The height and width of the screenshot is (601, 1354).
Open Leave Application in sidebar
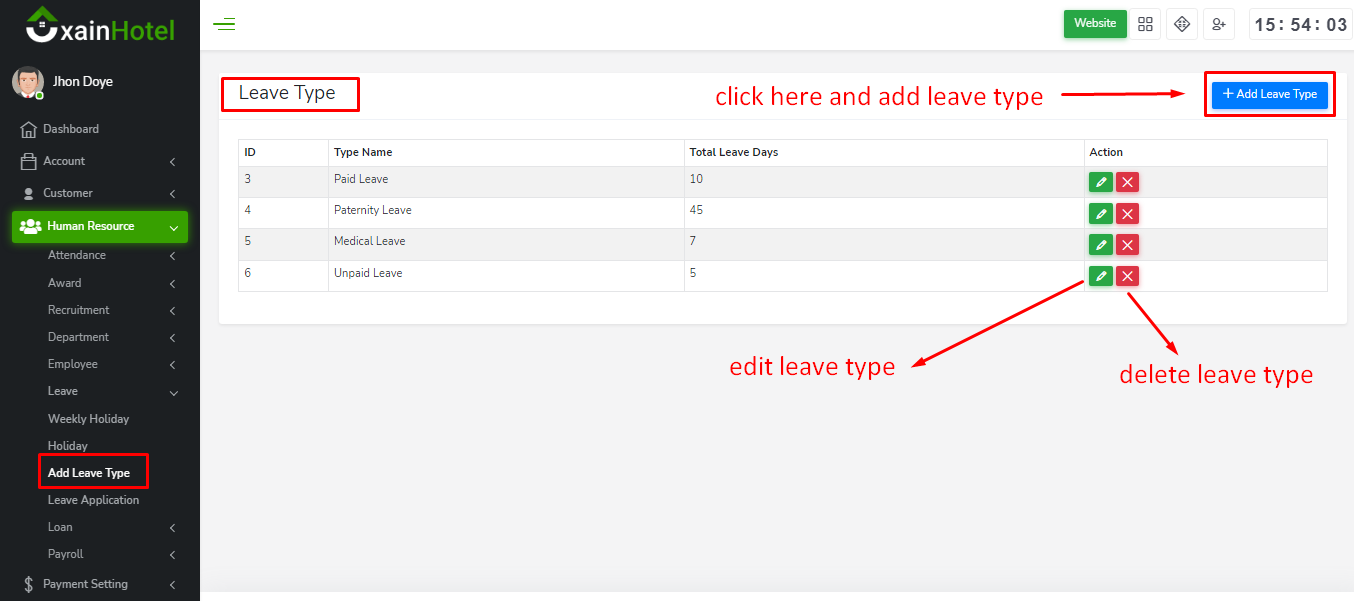(x=93, y=500)
